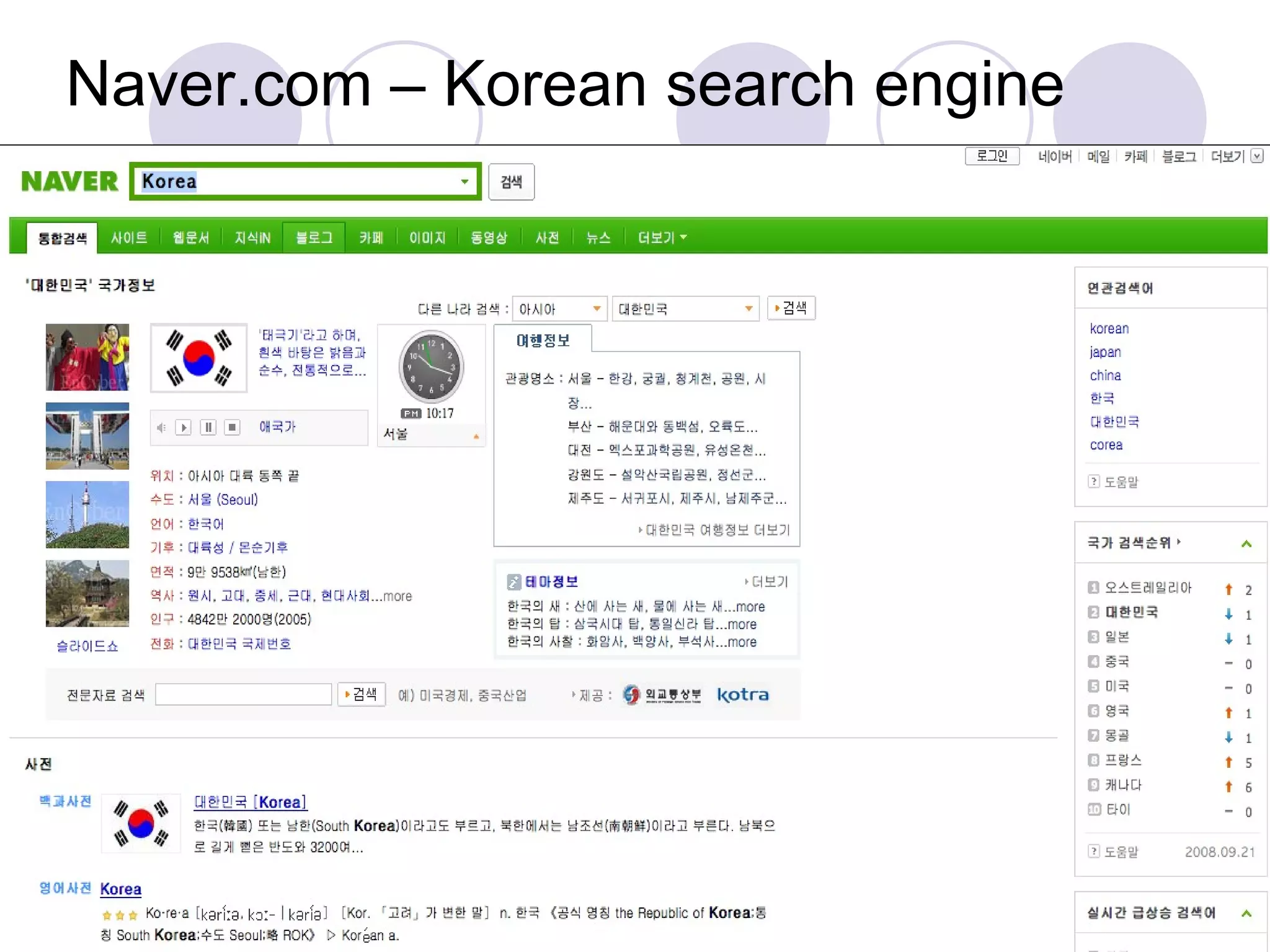Click related search term china
This screenshot has width=1270, height=952.
click(1106, 376)
